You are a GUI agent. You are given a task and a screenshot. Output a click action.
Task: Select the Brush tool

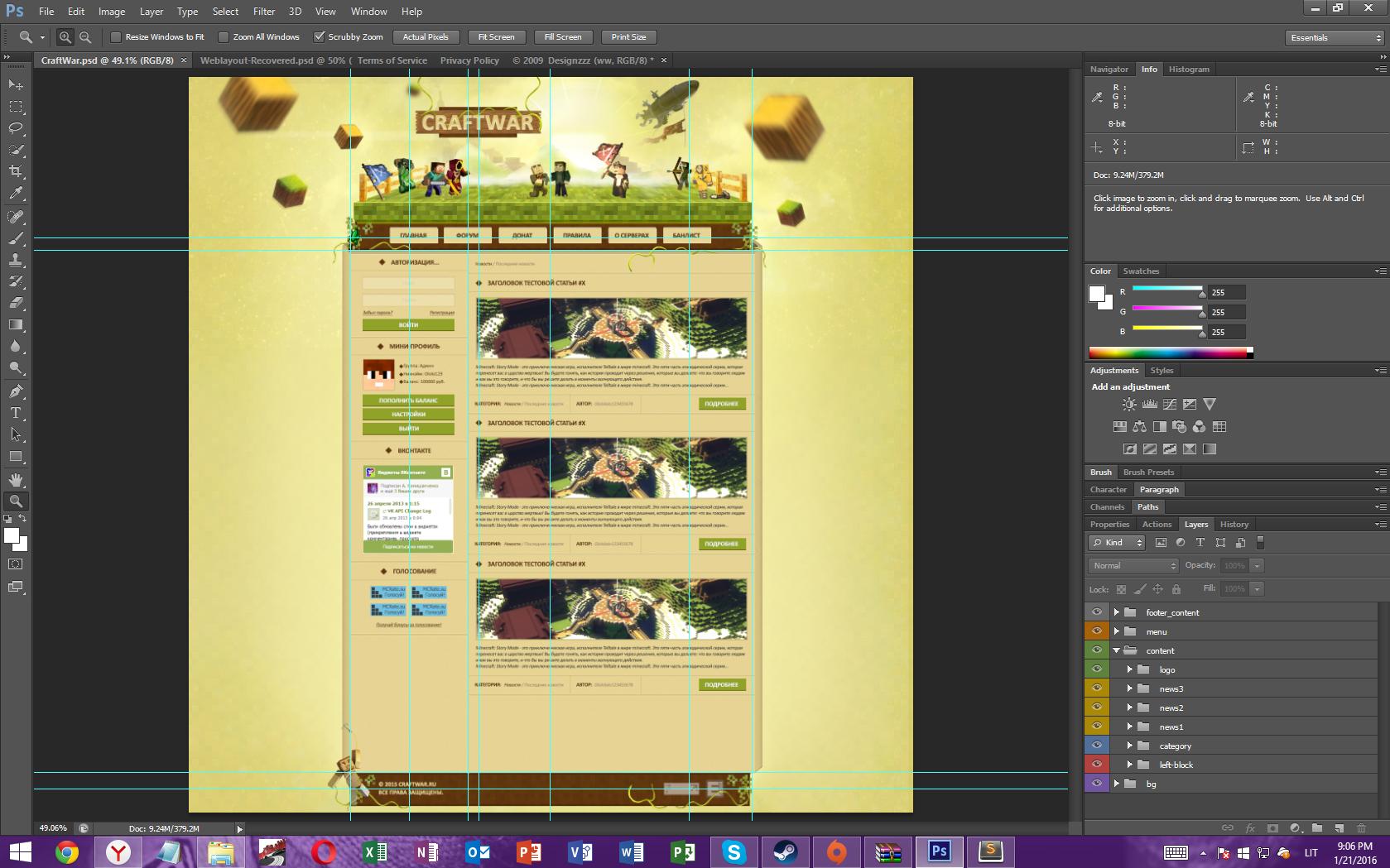[x=16, y=238]
